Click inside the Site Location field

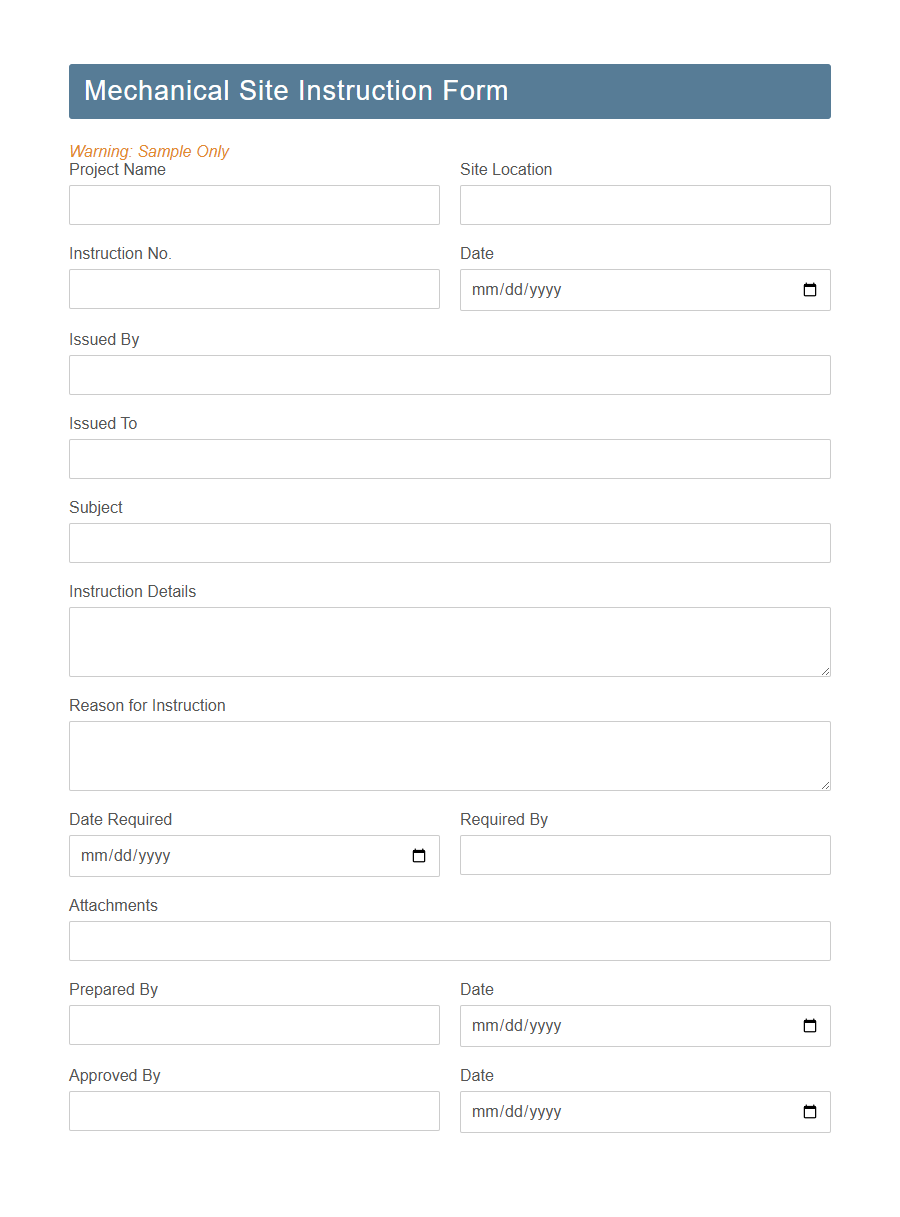pyautogui.click(x=645, y=205)
